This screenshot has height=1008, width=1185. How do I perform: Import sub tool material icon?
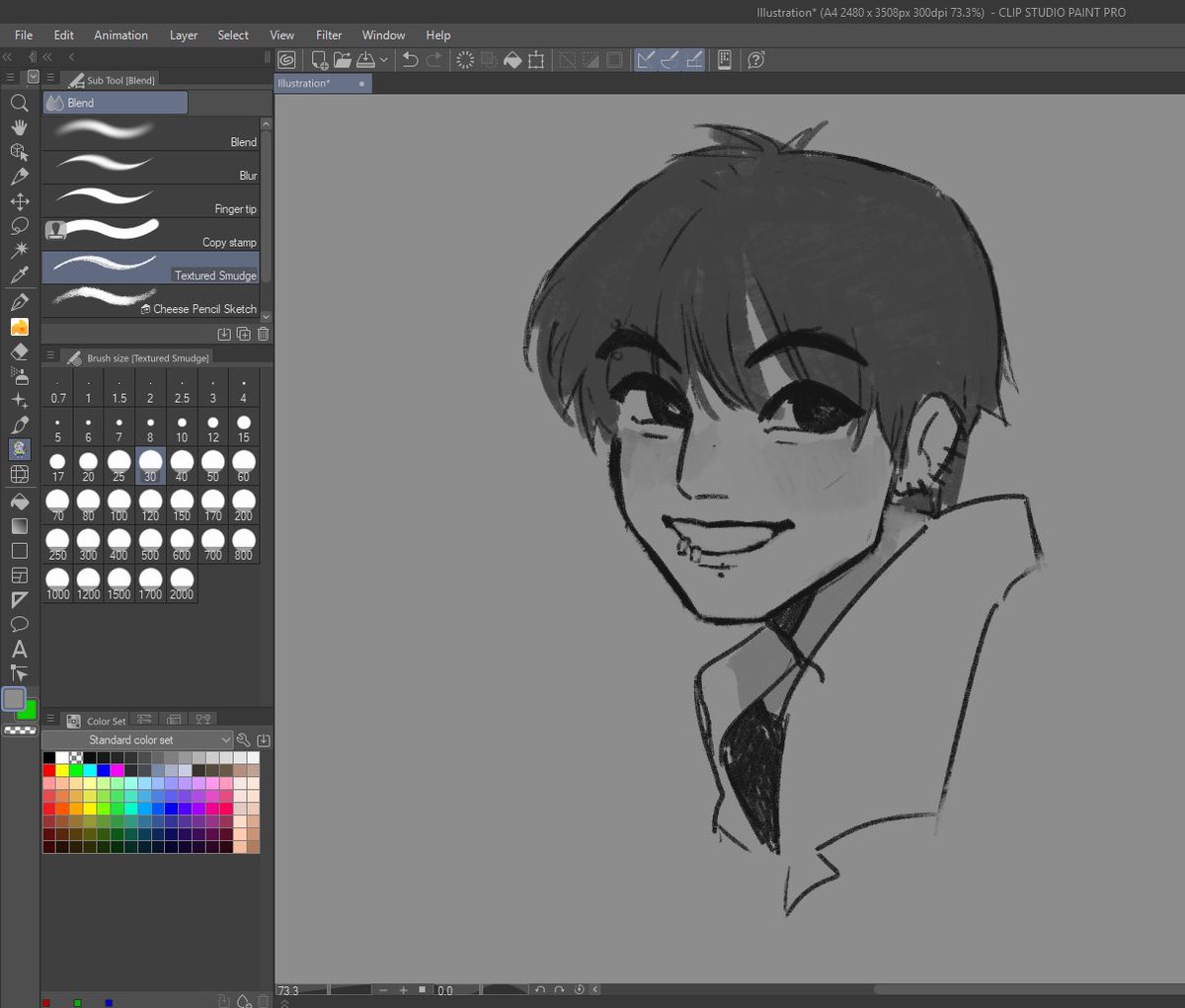(224, 334)
